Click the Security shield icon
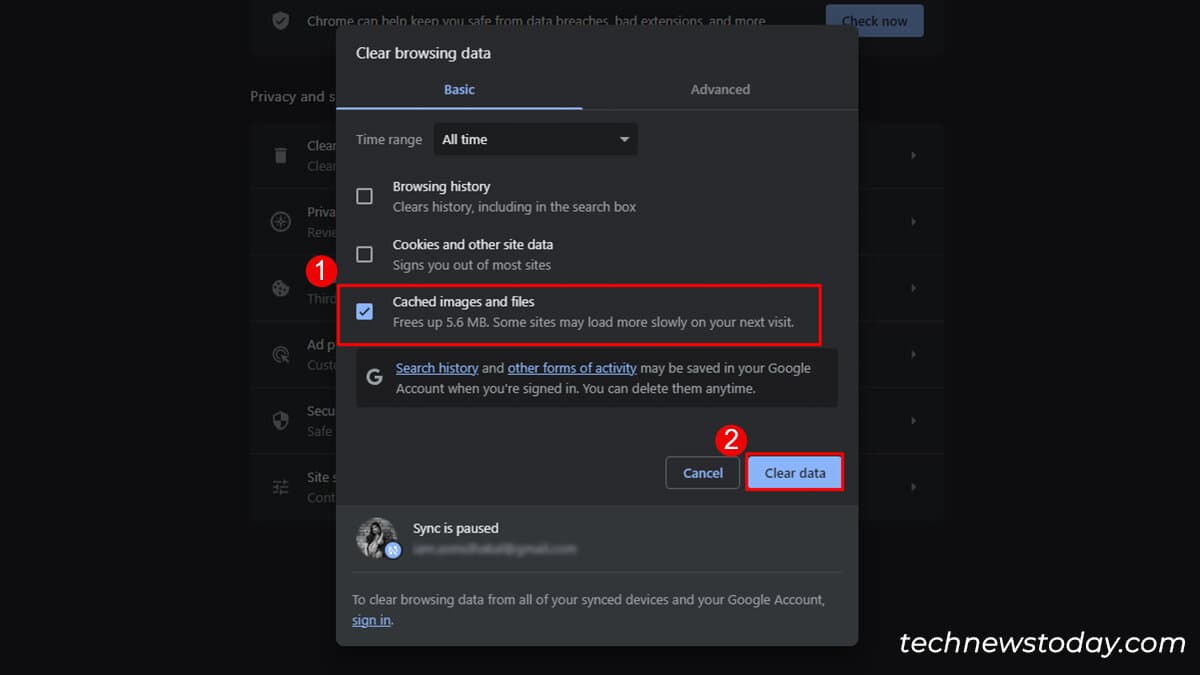 click(x=281, y=420)
